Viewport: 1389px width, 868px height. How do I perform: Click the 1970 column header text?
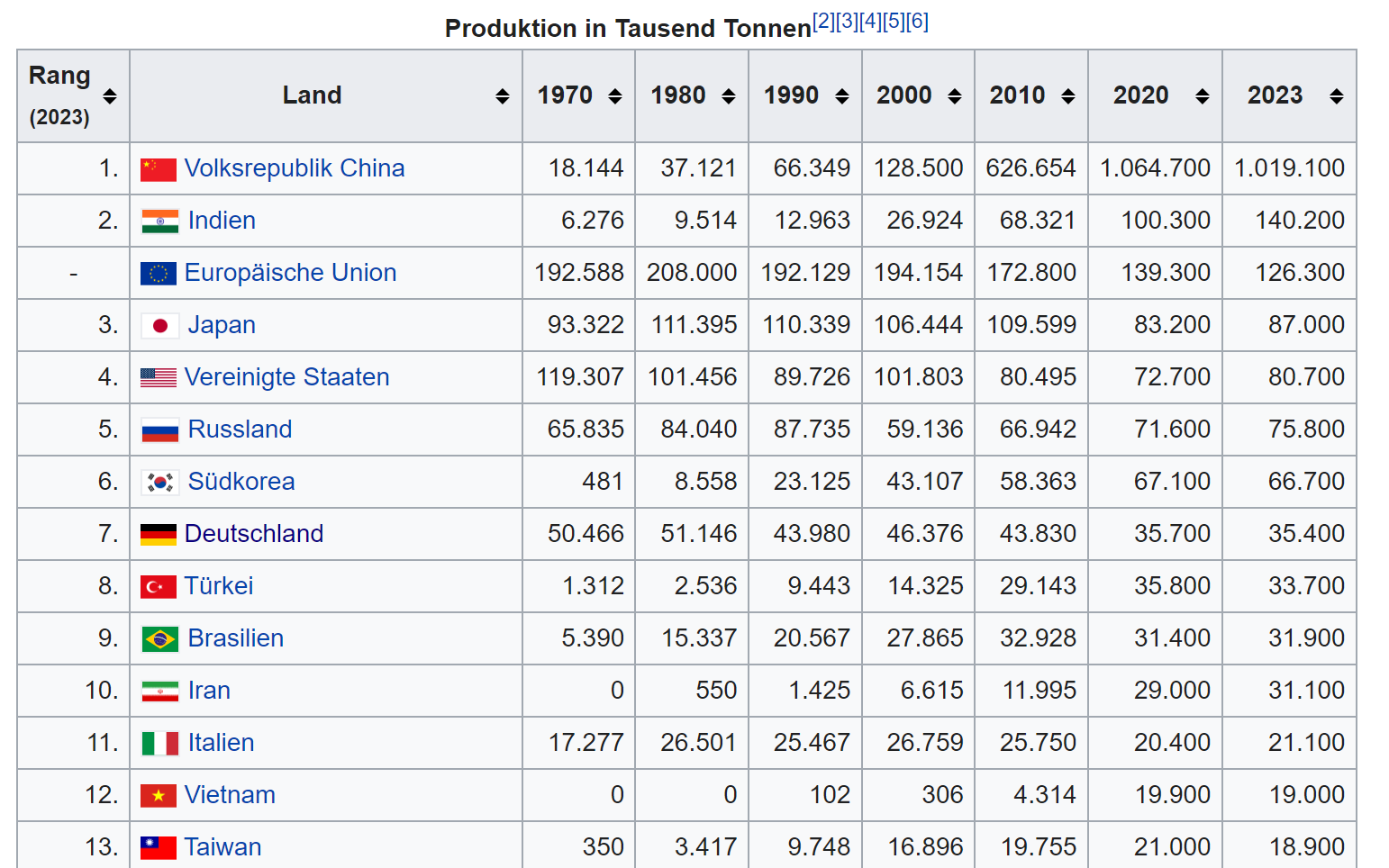click(565, 95)
